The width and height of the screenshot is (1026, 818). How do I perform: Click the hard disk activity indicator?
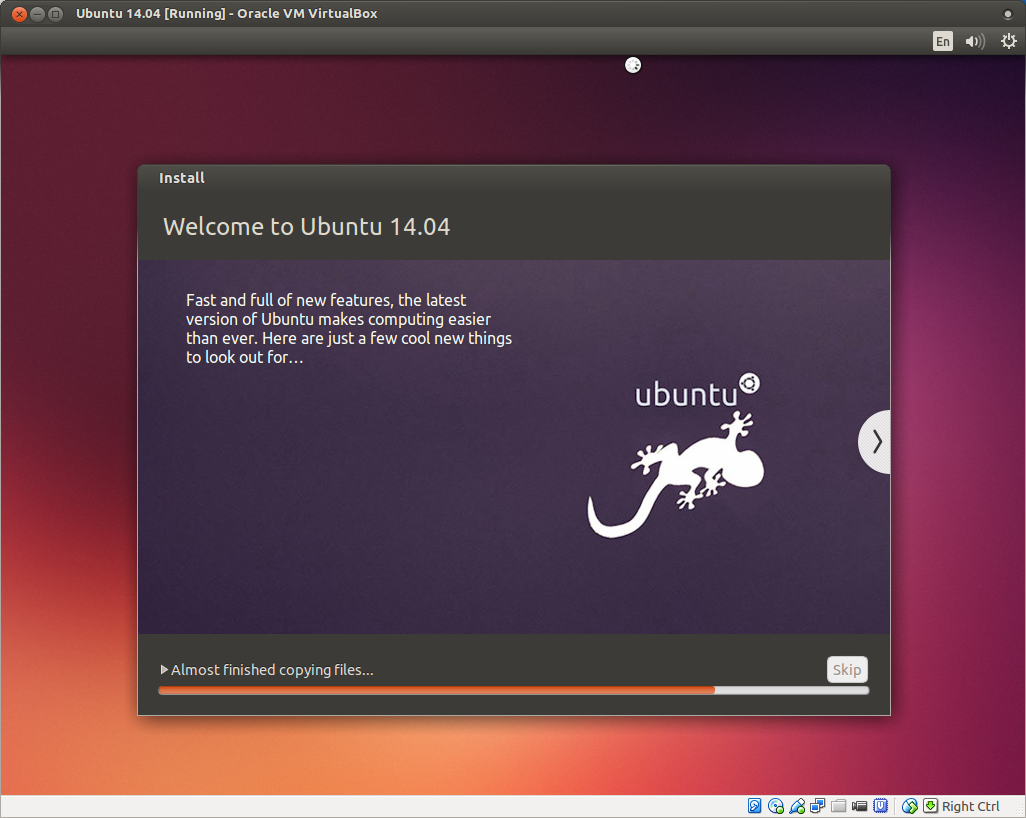[753, 806]
